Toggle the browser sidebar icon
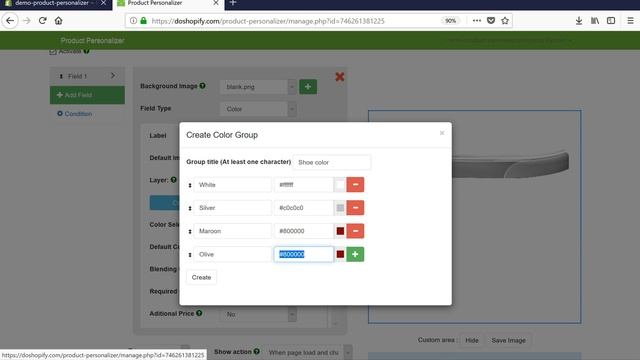Viewport: 640px width, 360px height. (611, 20)
